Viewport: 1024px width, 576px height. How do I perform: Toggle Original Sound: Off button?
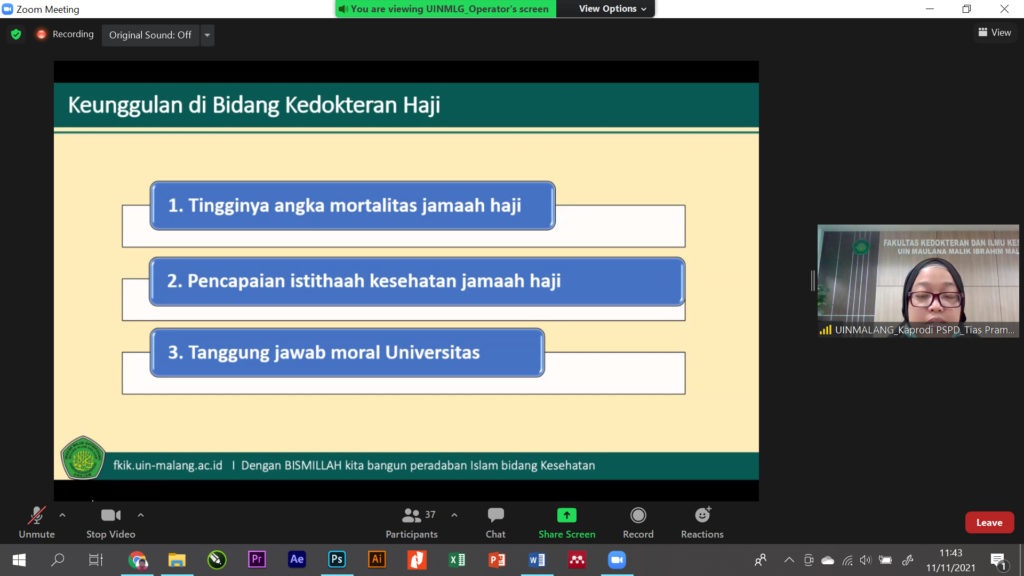point(150,35)
